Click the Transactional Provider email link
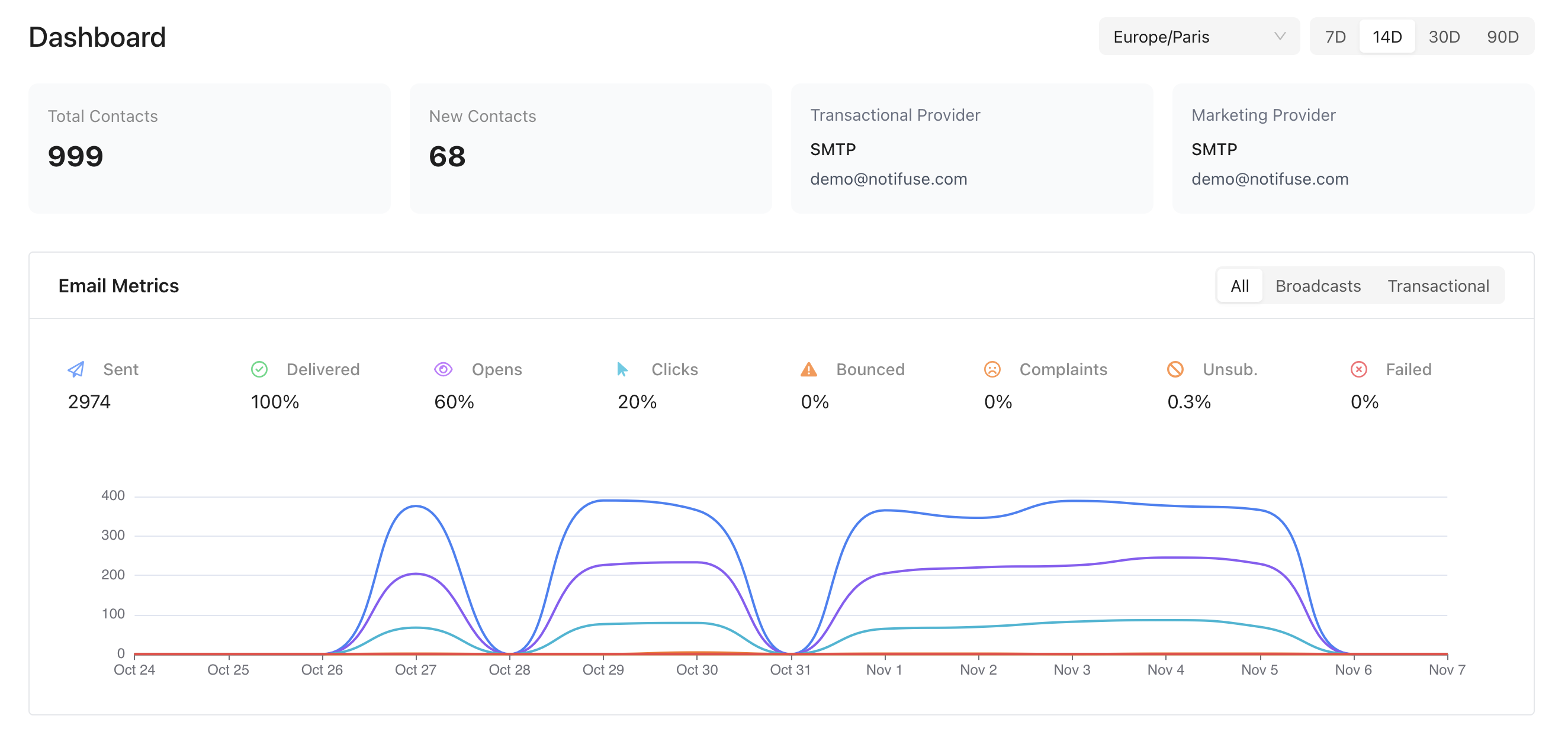1568x748 pixels. [889, 179]
